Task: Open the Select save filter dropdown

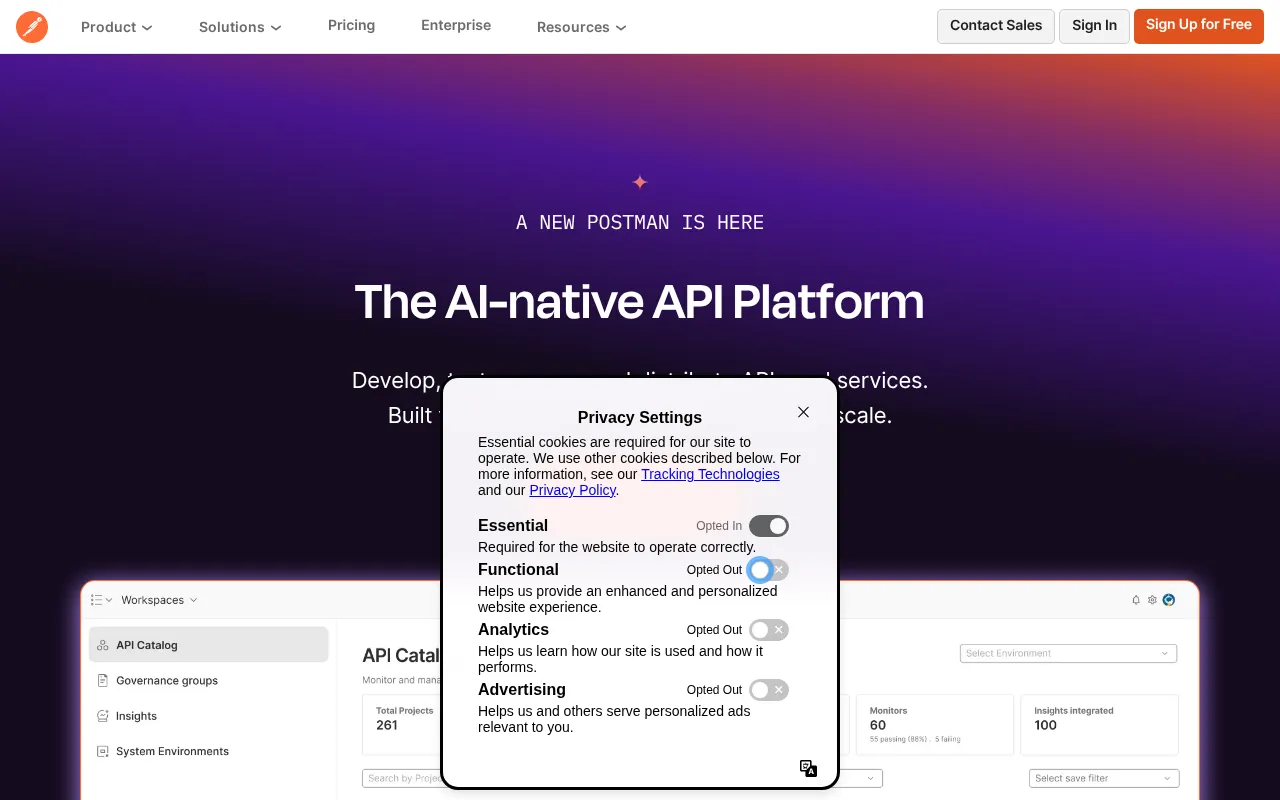Action: [1104, 778]
